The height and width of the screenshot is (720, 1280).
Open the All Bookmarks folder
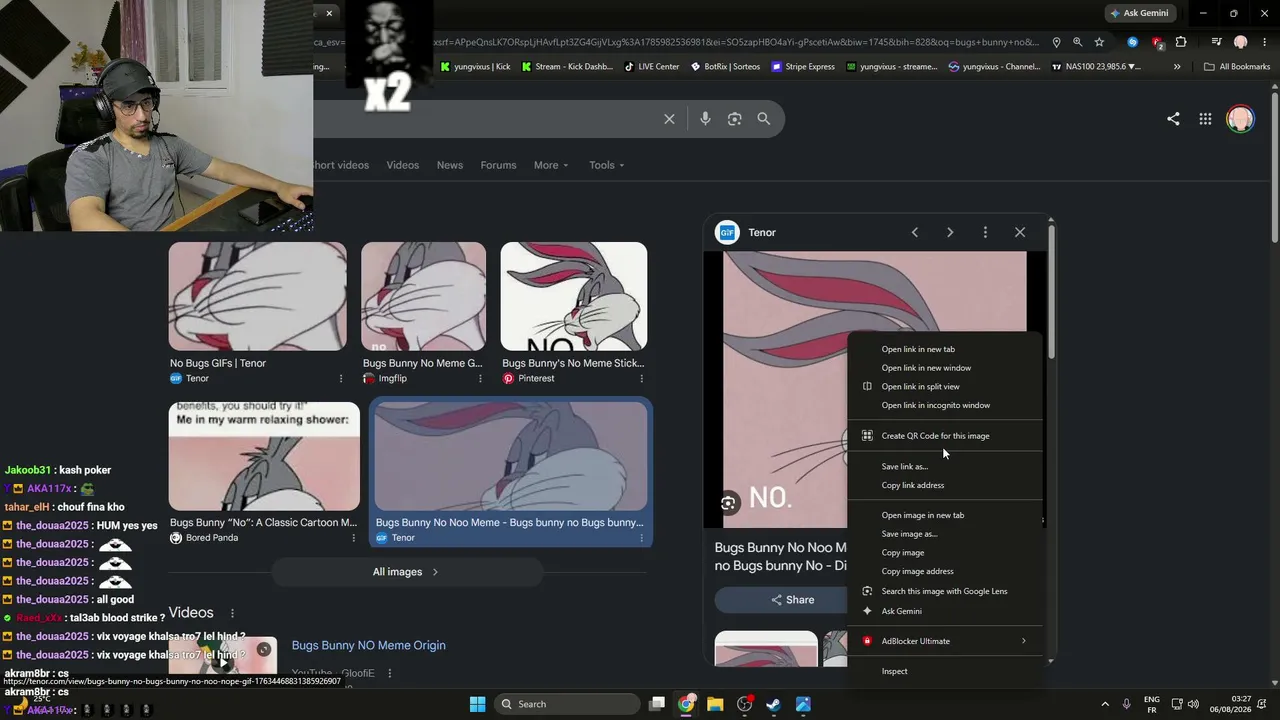tap(1237, 67)
